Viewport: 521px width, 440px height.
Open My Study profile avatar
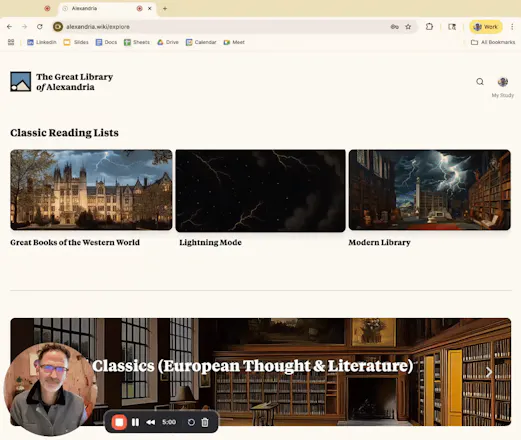503,82
